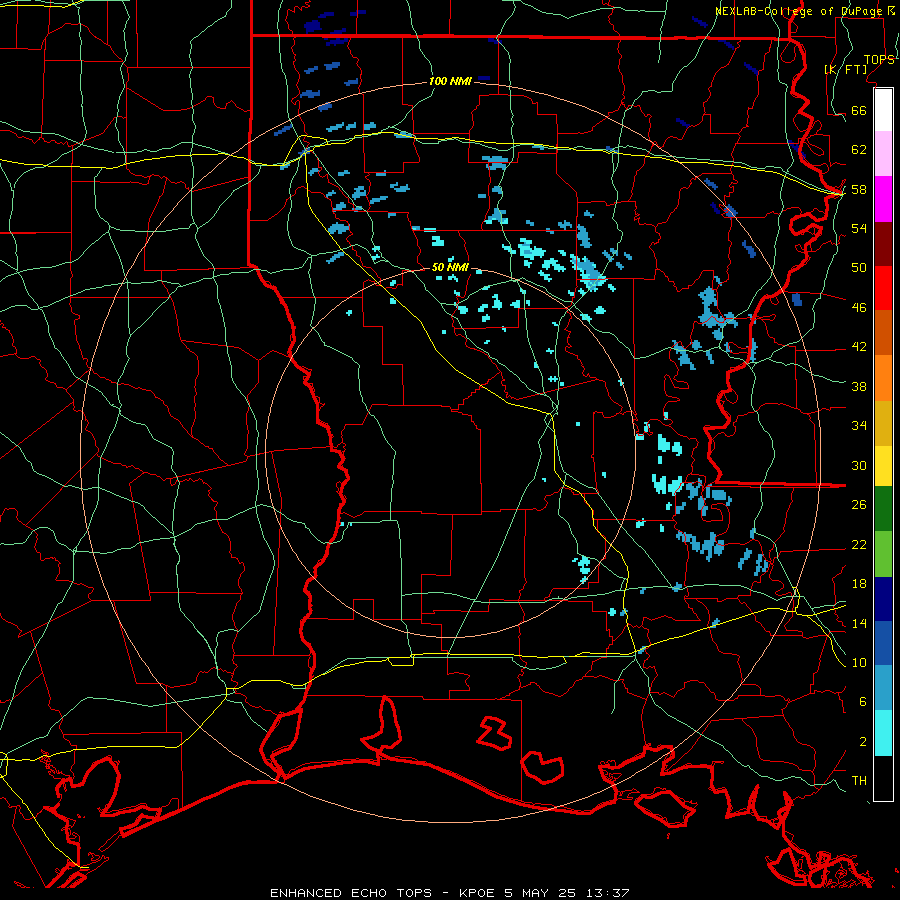Click the yellow legend swatch
This screenshot has height=900, width=900.
pyautogui.click(x=883, y=465)
